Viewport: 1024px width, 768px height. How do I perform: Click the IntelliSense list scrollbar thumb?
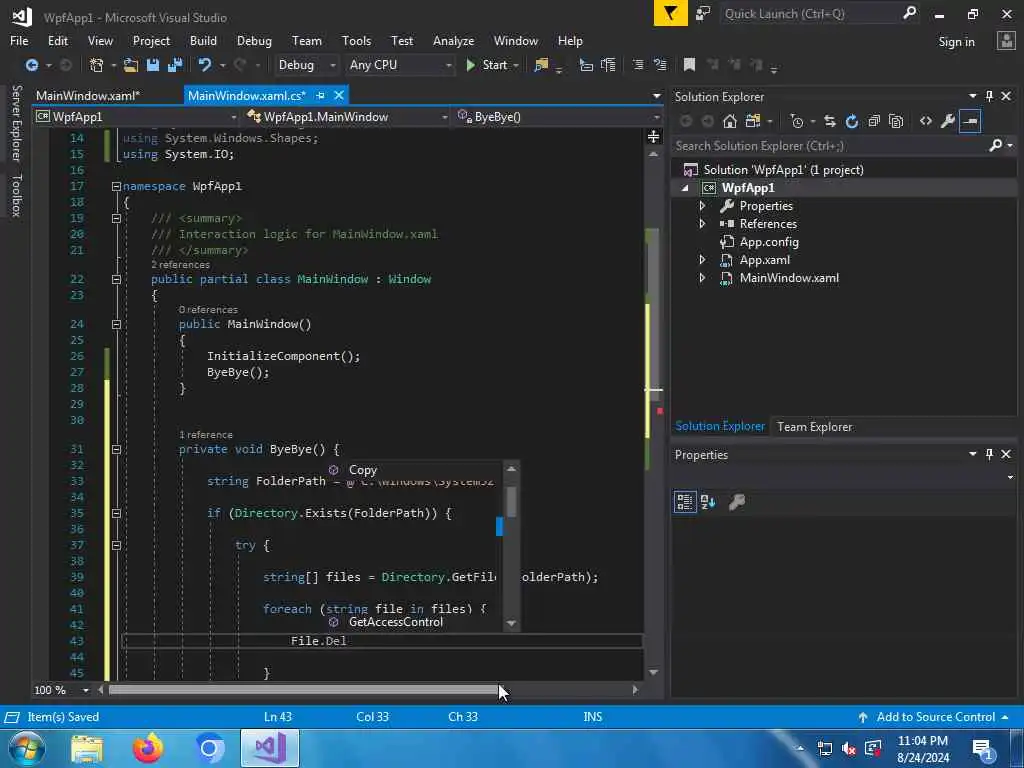pyautogui.click(x=511, y=502)
